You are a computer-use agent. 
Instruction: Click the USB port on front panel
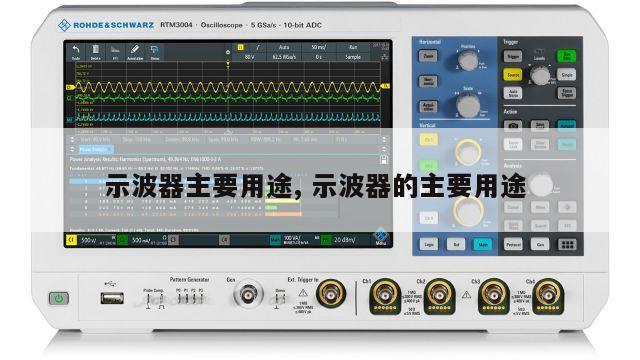(x=112, y=298)
